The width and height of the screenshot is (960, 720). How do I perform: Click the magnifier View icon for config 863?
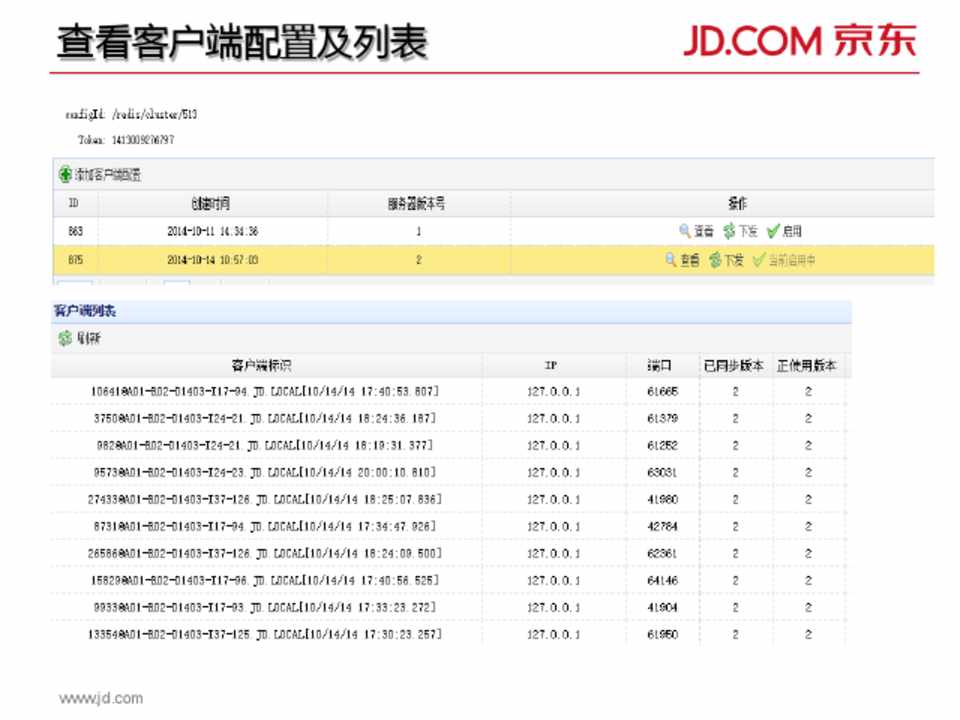[x=685, y=231]
